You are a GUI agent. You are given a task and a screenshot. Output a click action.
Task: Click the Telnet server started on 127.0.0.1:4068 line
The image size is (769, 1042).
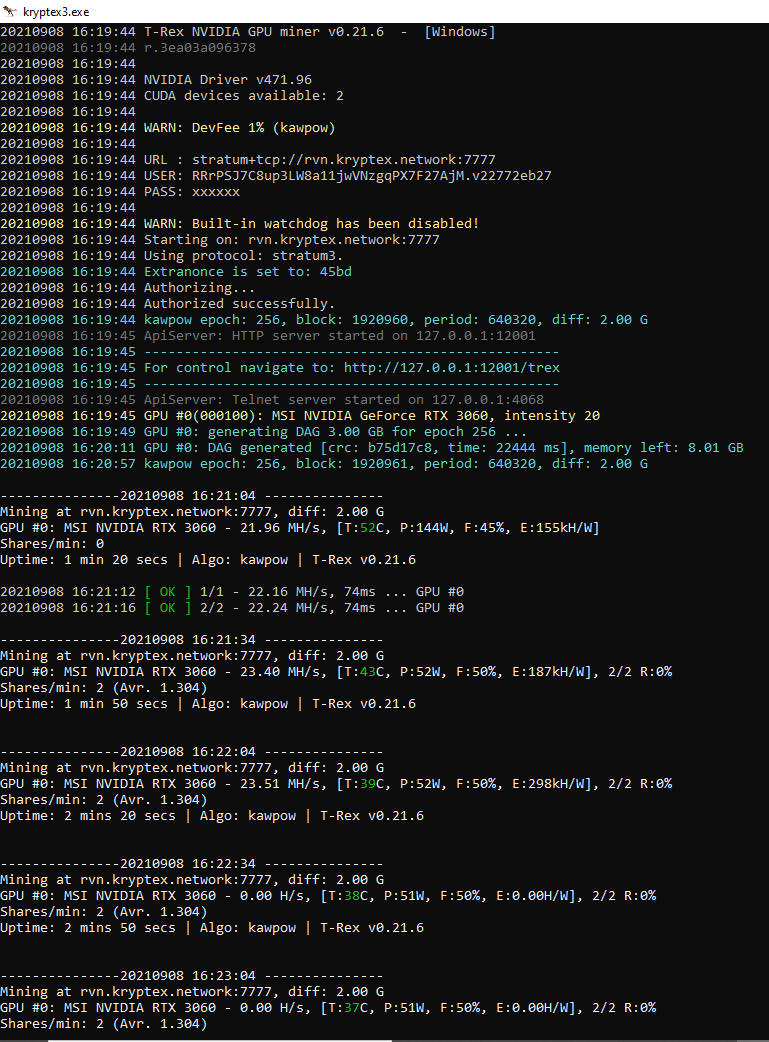pos(272,399)
